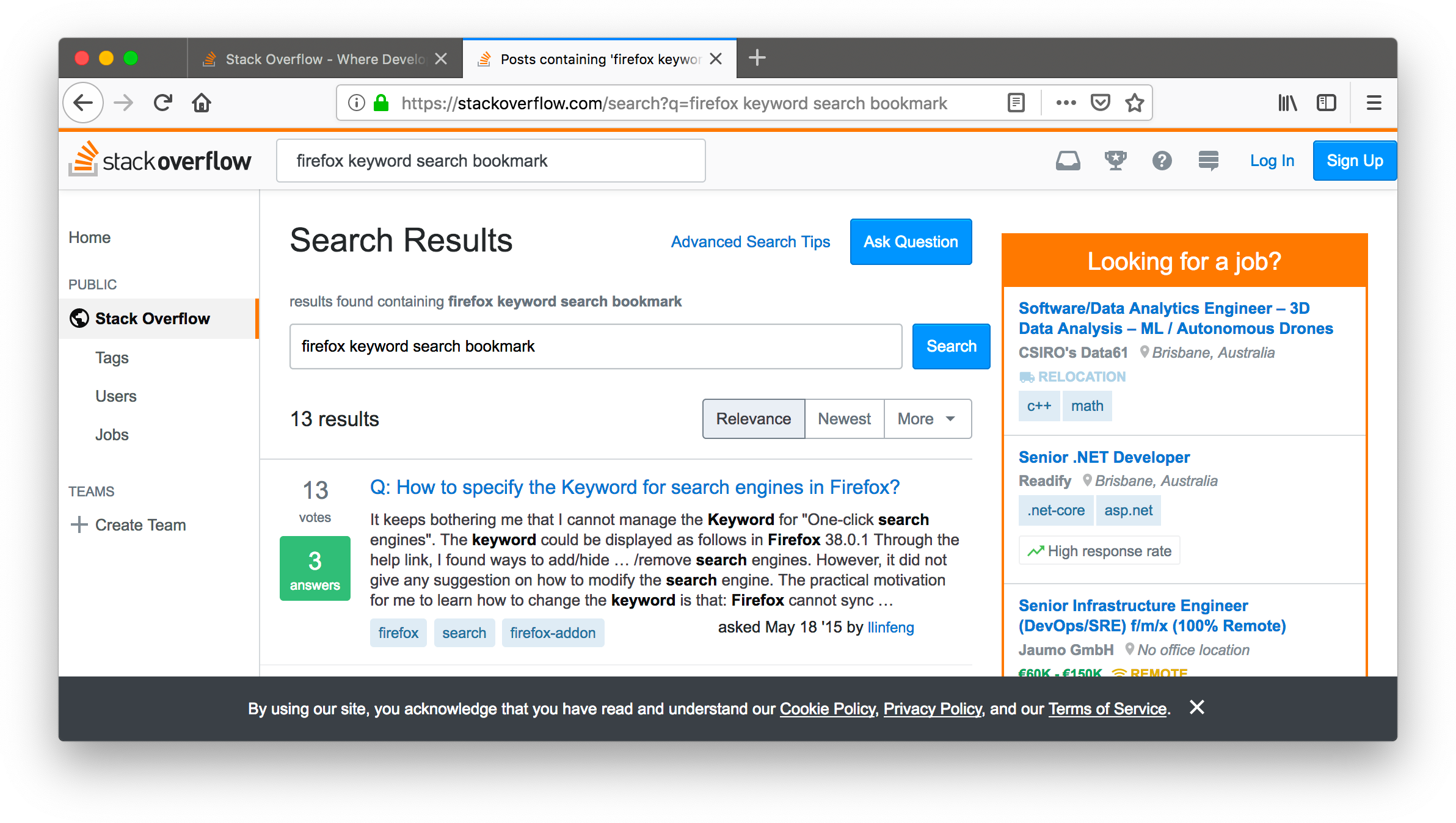Screen dimensions: 1456x823
Task: Open the Terms of Service link
Action: click(x=1107, y=709)
